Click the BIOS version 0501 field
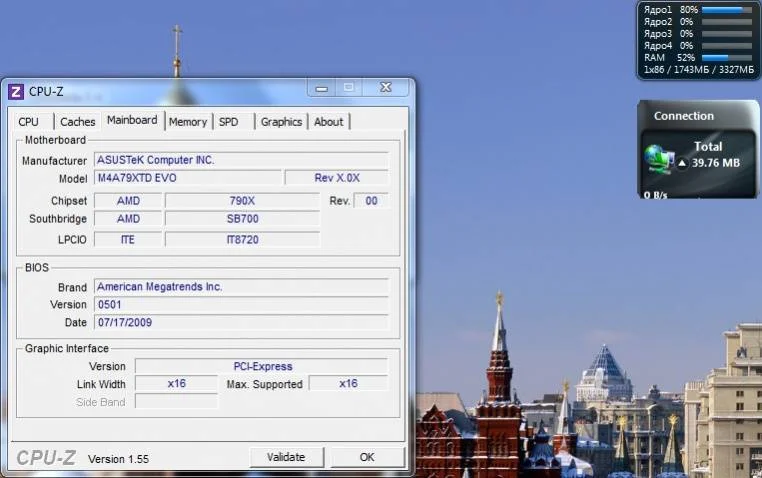Viewport: 762px width, 478px height. 242,305
